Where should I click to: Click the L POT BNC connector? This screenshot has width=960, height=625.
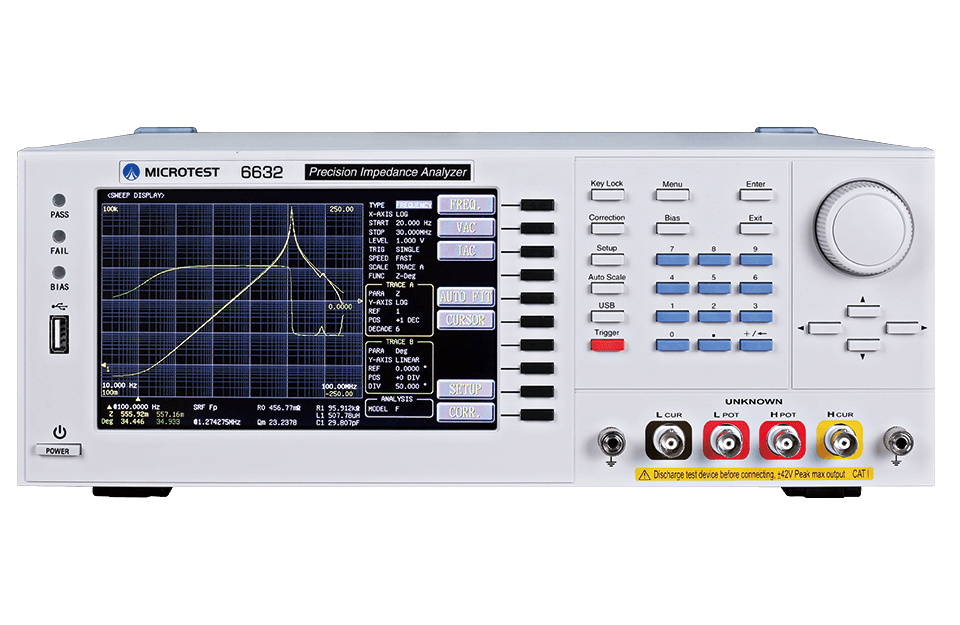coord(726,440)
